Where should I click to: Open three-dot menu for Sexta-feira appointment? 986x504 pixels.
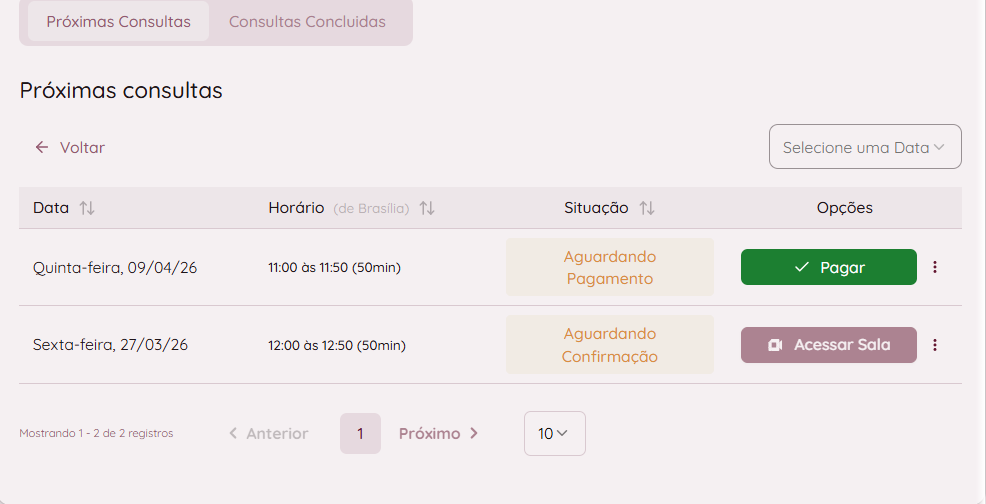(935, 345)
